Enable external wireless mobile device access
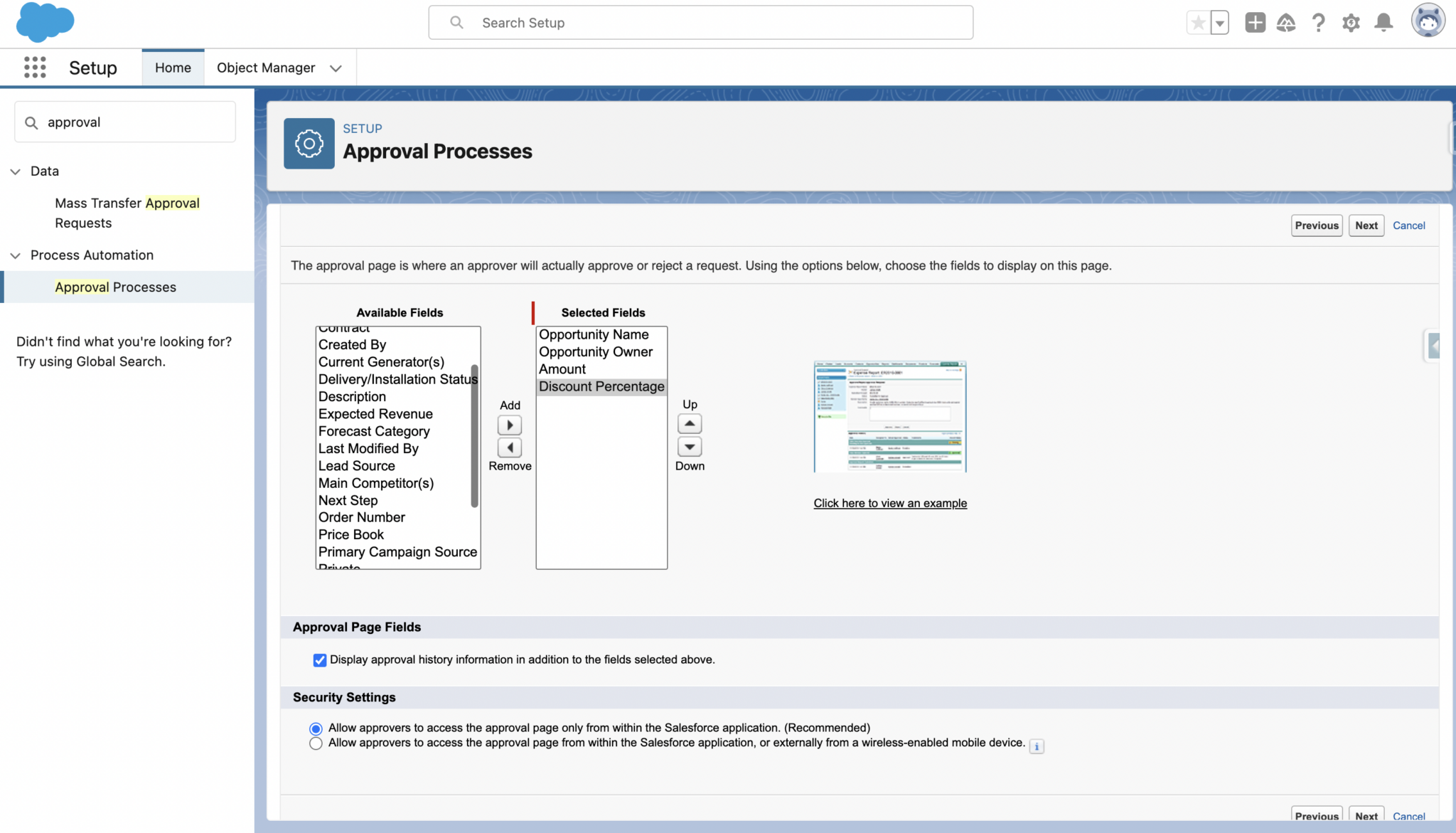 click(x=316, y=743)
